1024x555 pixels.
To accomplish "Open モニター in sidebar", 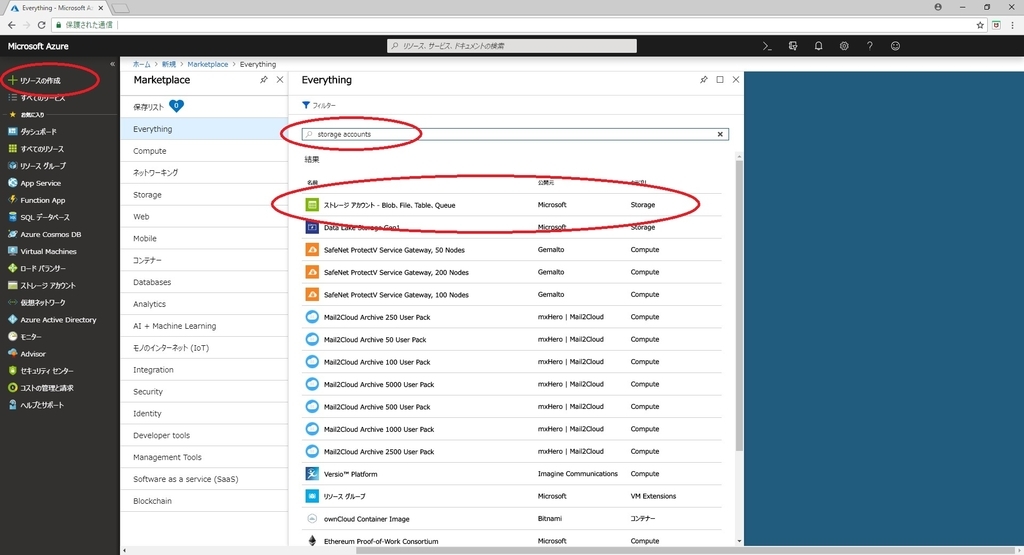I will pyautogui.click(x=25, y=337).
